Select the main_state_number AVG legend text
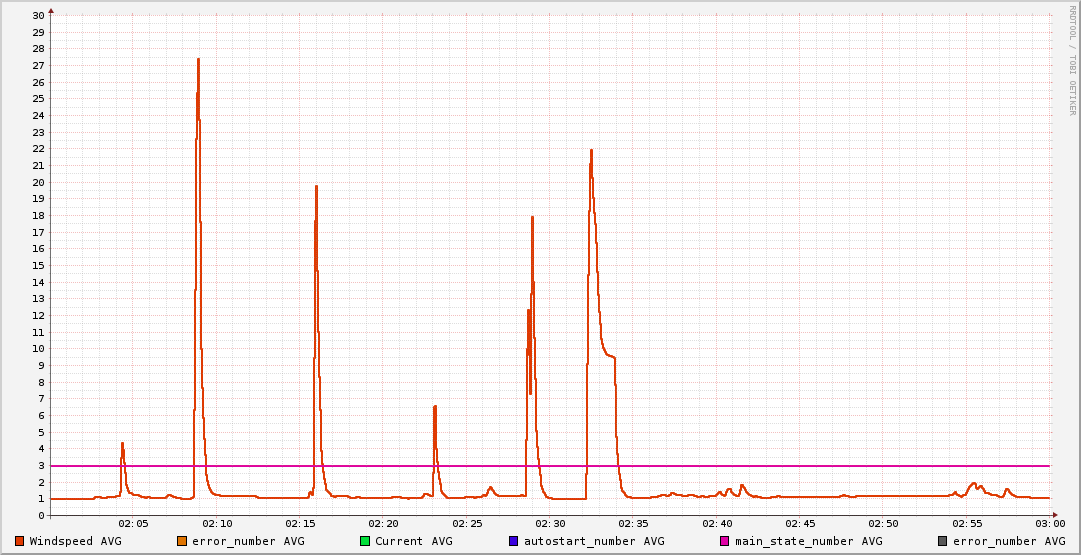This screenshot has height=555, width=1081. pyautogui.click(x=809, y=541)
